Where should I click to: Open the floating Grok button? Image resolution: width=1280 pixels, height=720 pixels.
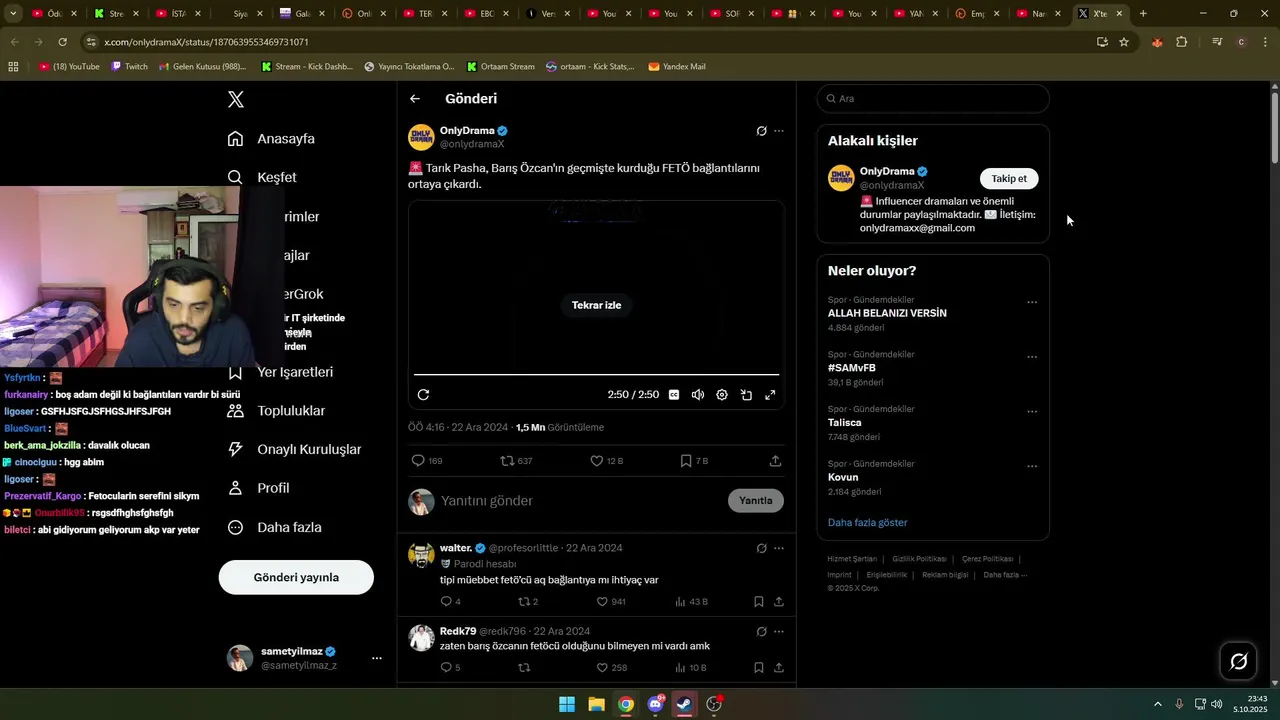click(1238, 661)
